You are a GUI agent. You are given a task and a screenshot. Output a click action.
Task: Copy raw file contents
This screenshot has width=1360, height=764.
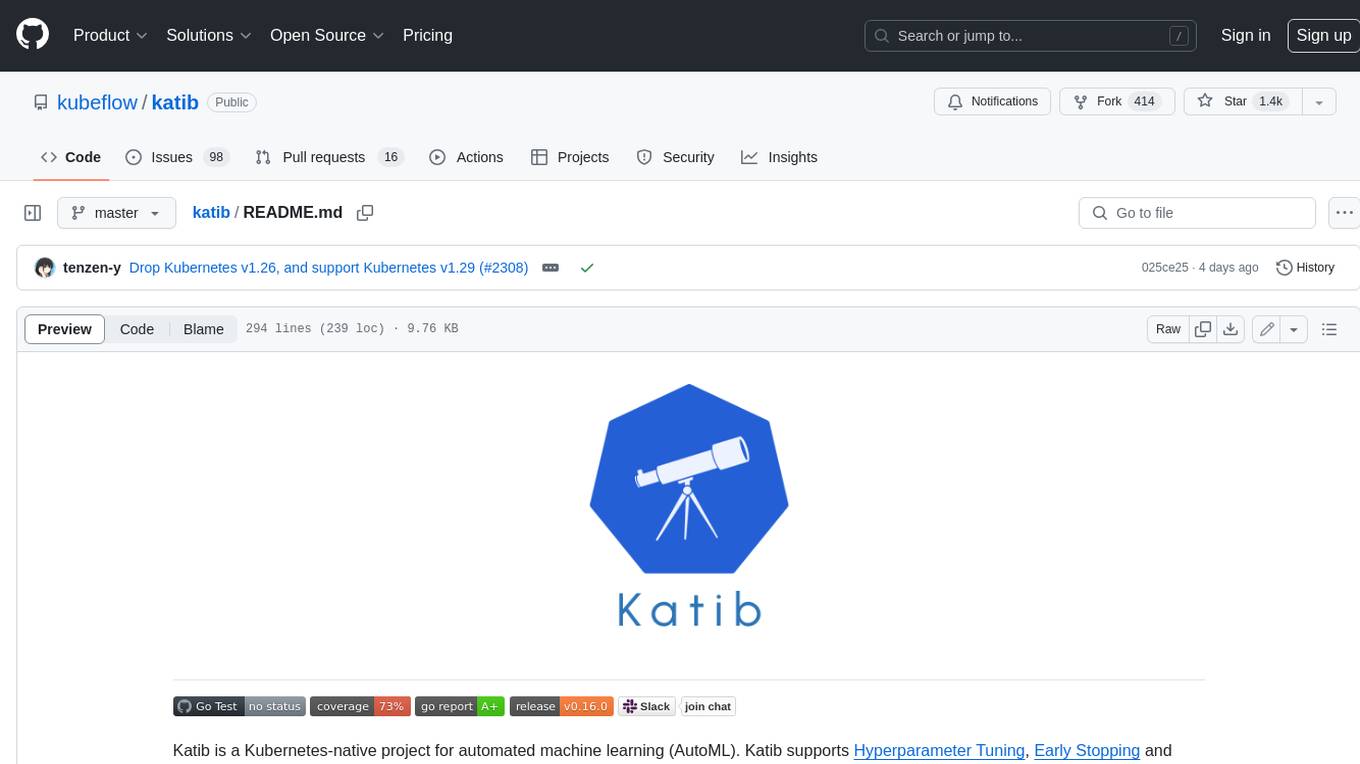(x=1203, y=329)
